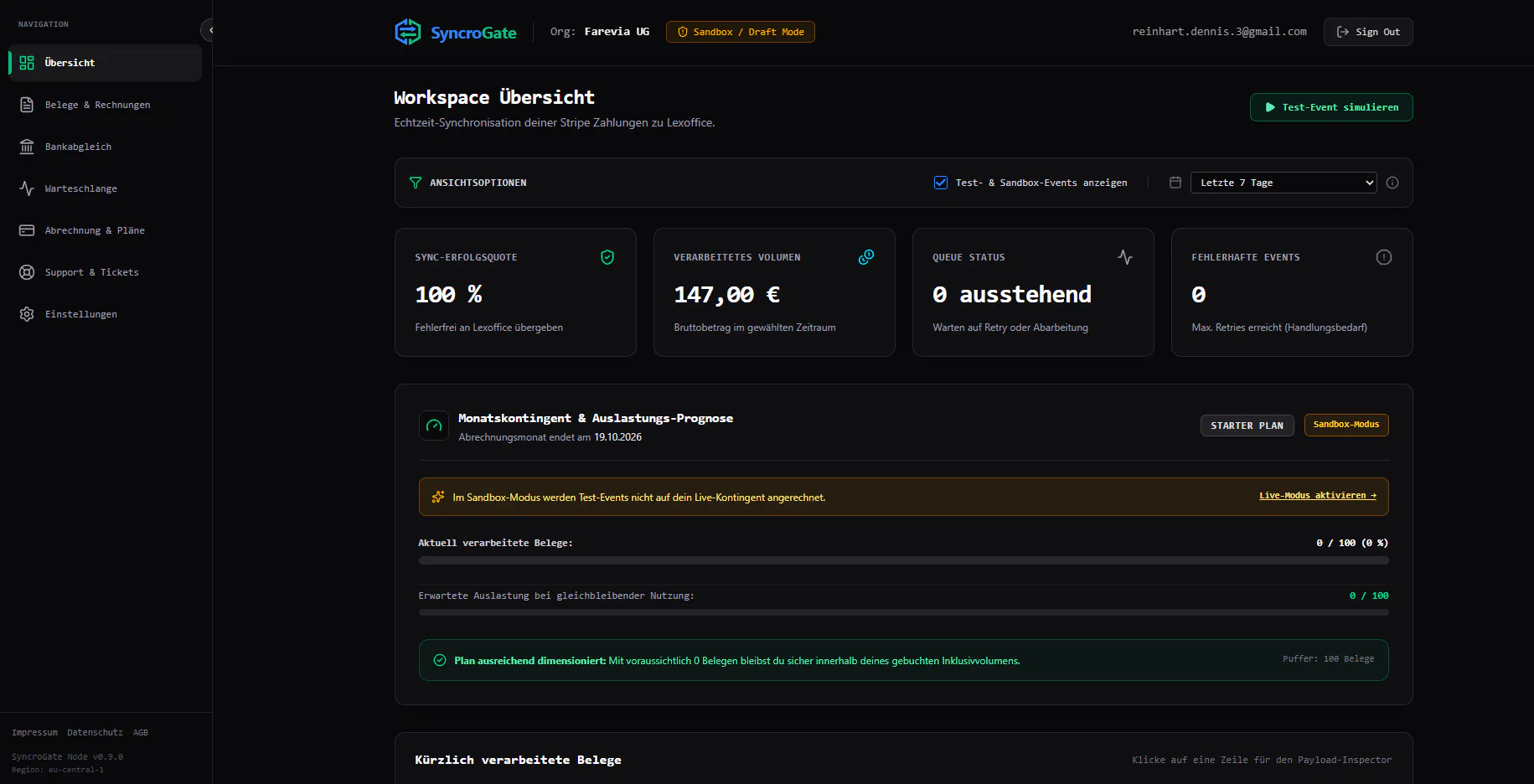The image size is (1534, 784).
Task: Click Erwartete Auslastung progress bar
Action: click(903, 612)
